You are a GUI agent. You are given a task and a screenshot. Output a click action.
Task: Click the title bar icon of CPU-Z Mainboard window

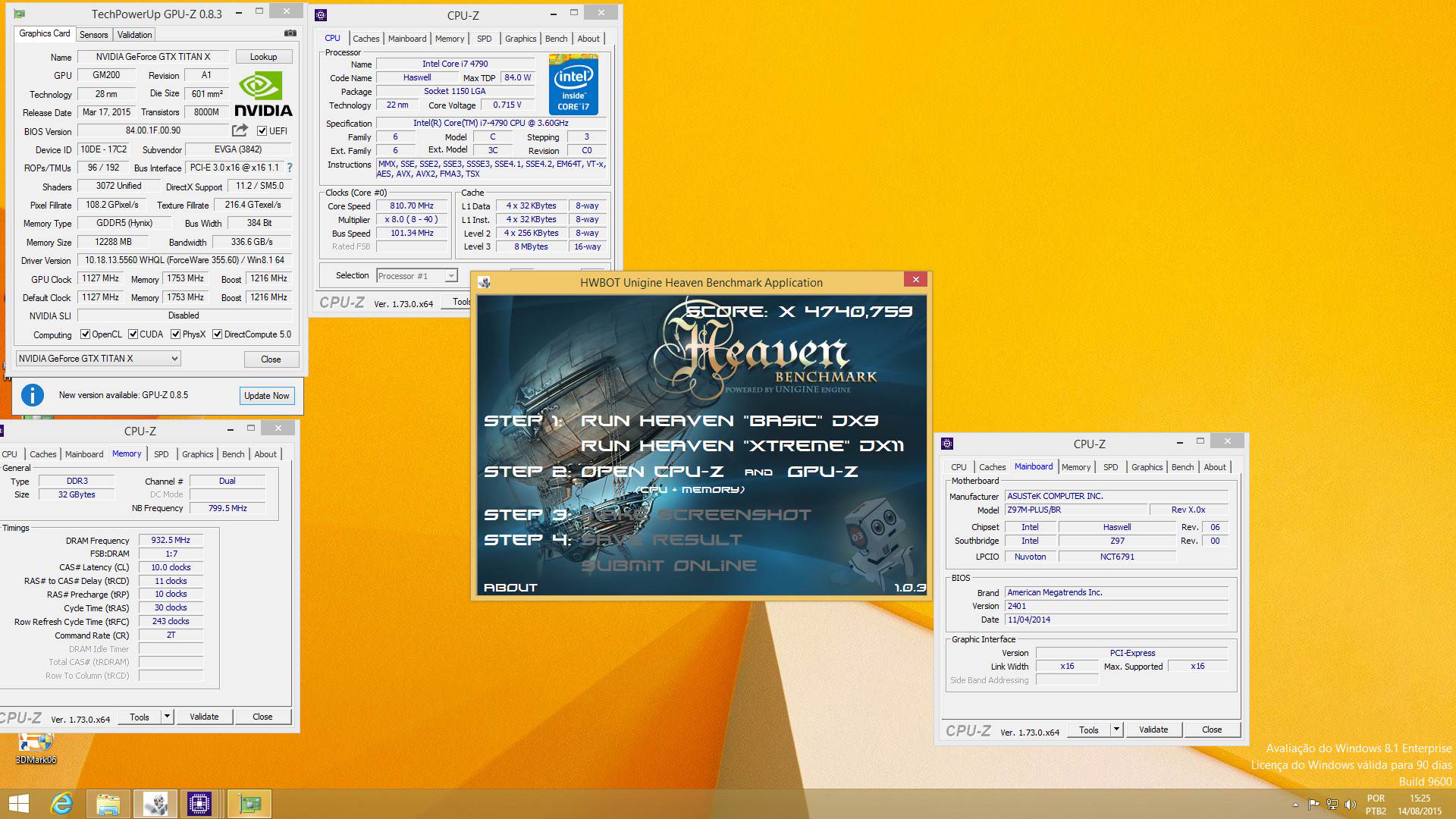pyautogui.click(x=947, y=444)
